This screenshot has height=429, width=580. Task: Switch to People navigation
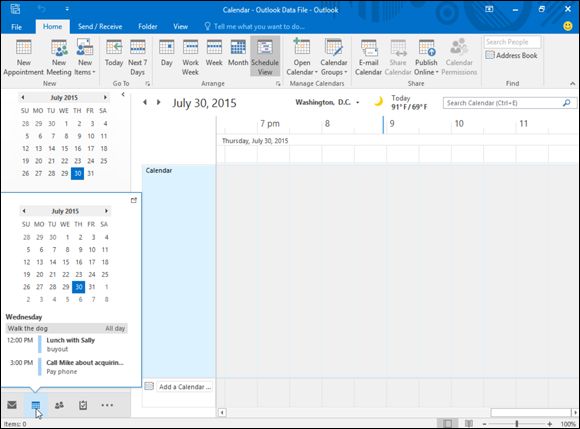click(x=59, y=405)
